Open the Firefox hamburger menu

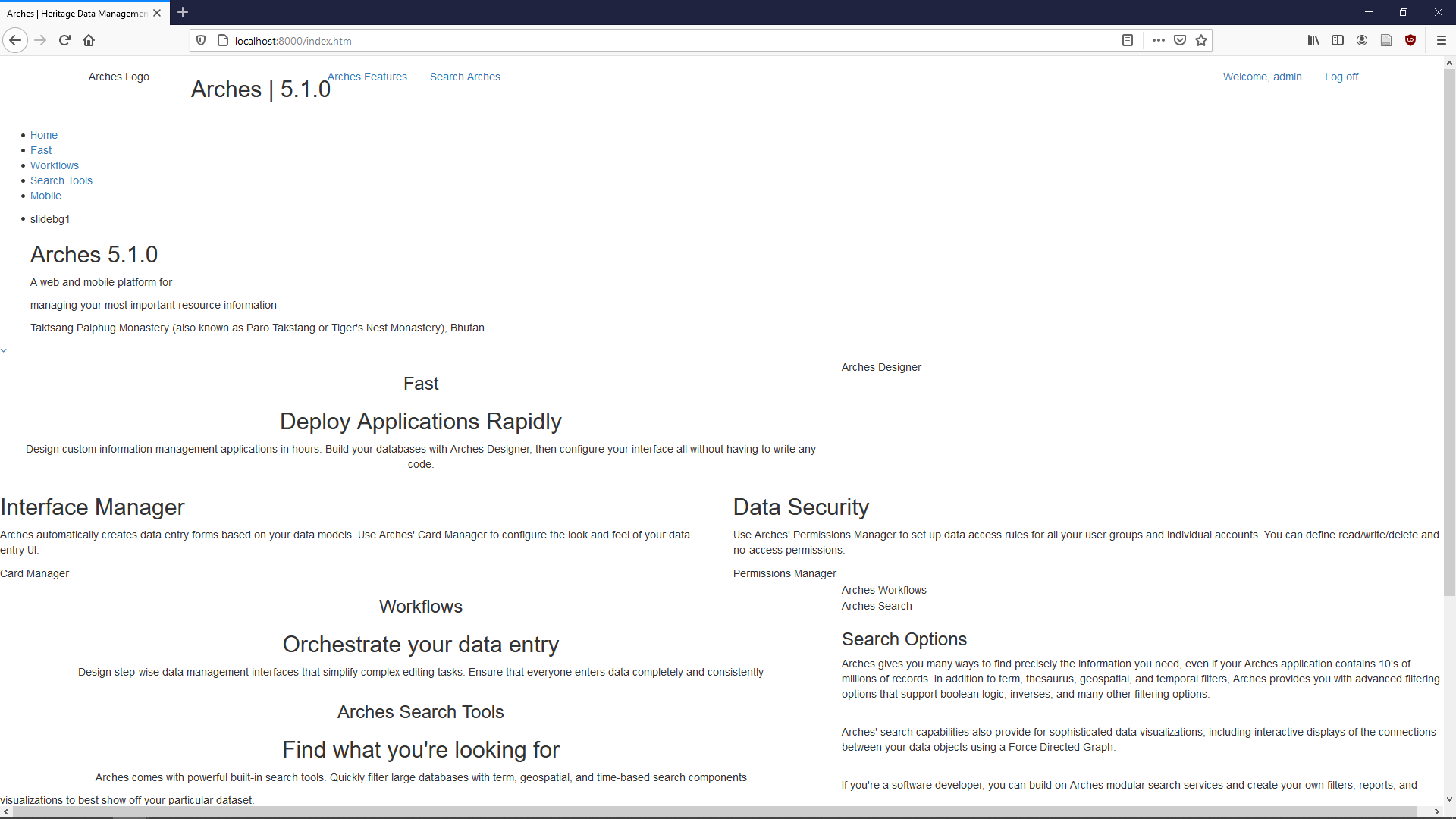click(x=1442, y=40)
